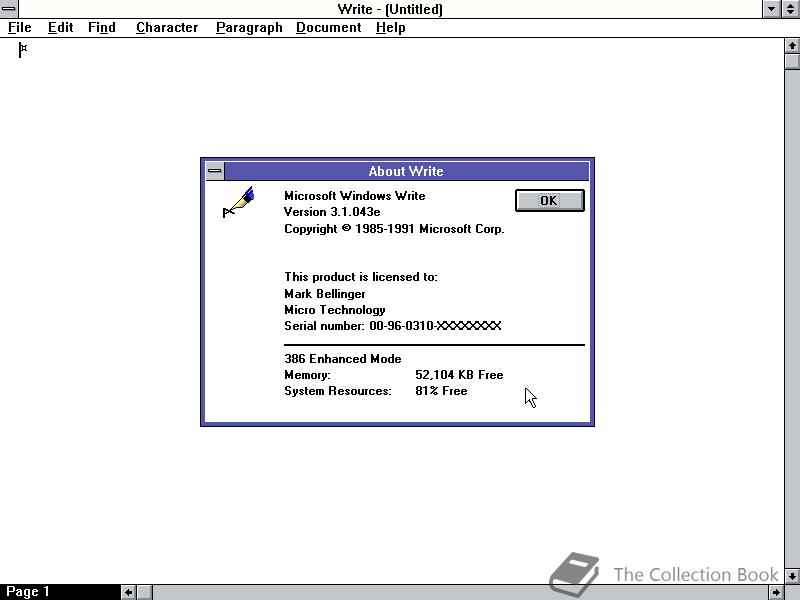Click the Write pen icon in dialog
The height and width of the screenshot is (600, 800).
click(239, 202)
